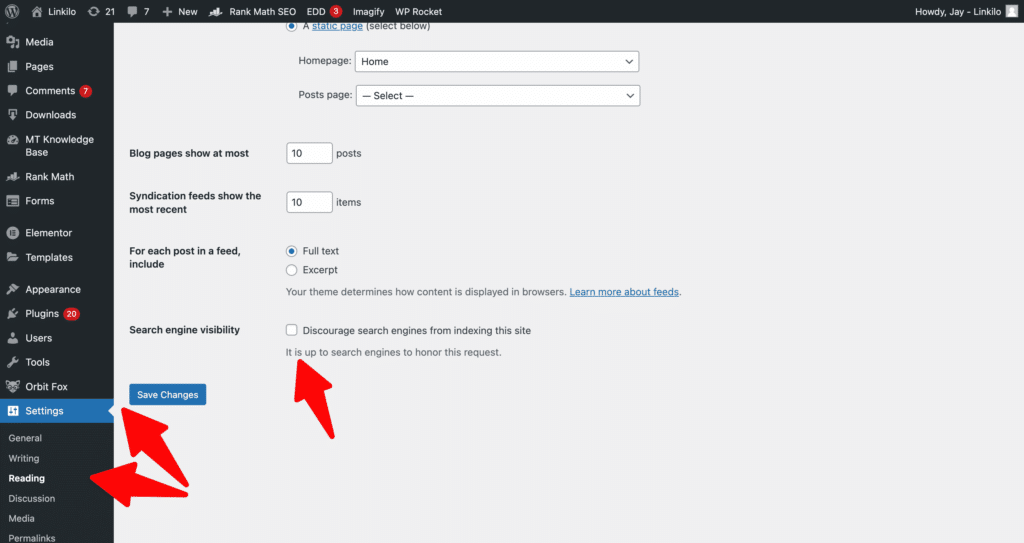Open Reading settings submenu
This screenshot has width=1024, height=543.
(27, 478)
